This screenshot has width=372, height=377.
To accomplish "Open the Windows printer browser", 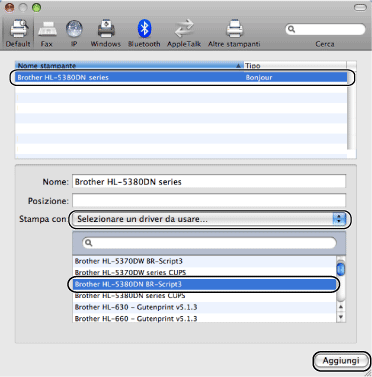I will point(106,33).
